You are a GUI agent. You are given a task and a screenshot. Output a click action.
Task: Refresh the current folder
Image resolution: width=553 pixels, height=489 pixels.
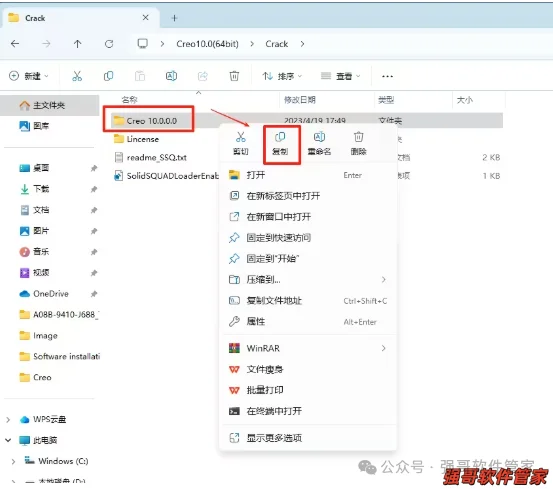tap(109, 44)
